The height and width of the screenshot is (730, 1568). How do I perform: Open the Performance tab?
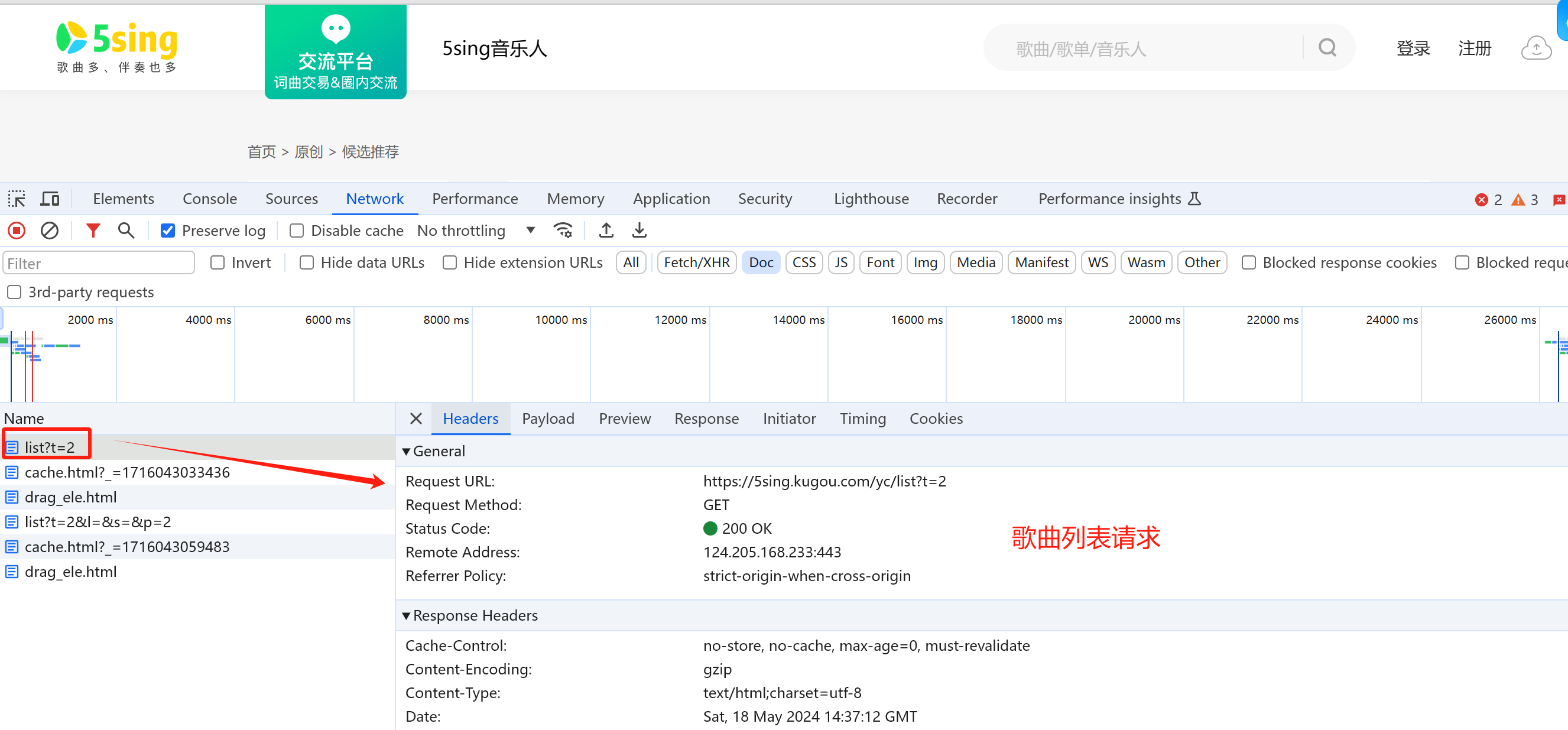(475, 199)
